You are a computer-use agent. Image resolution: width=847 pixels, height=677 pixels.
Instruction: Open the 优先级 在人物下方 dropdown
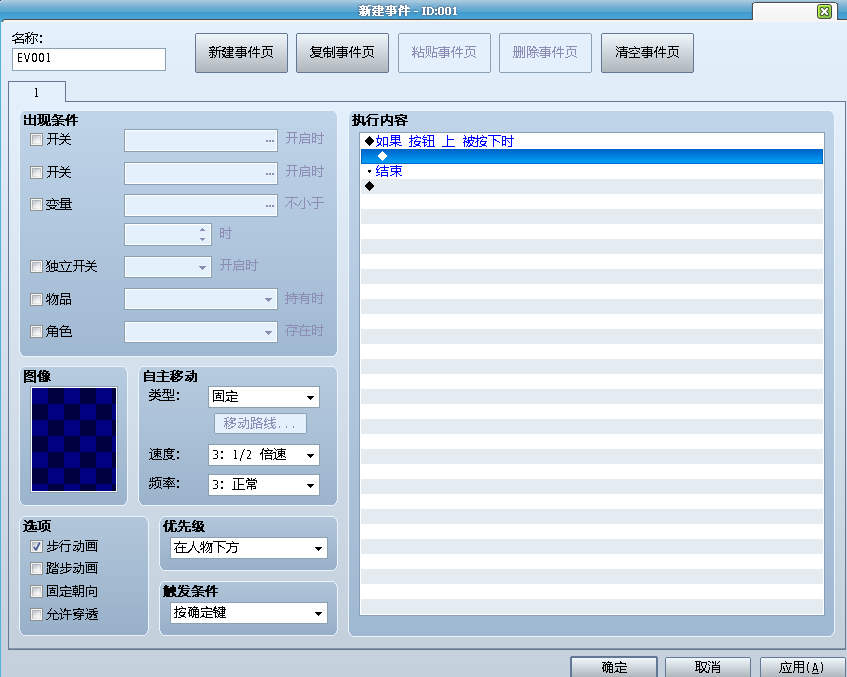249,548
